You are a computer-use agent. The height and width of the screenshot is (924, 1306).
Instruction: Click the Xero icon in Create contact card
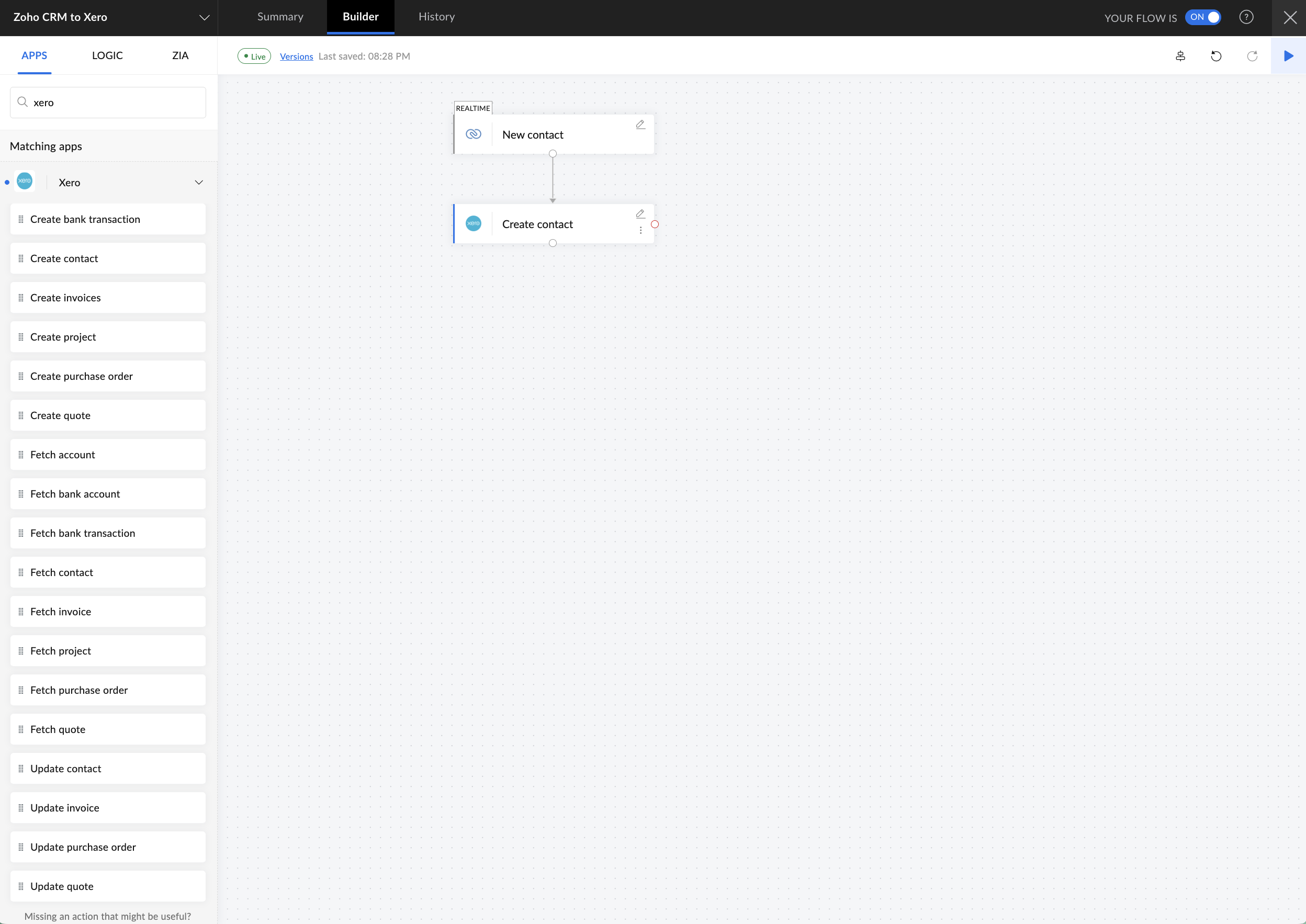[474, 223]
